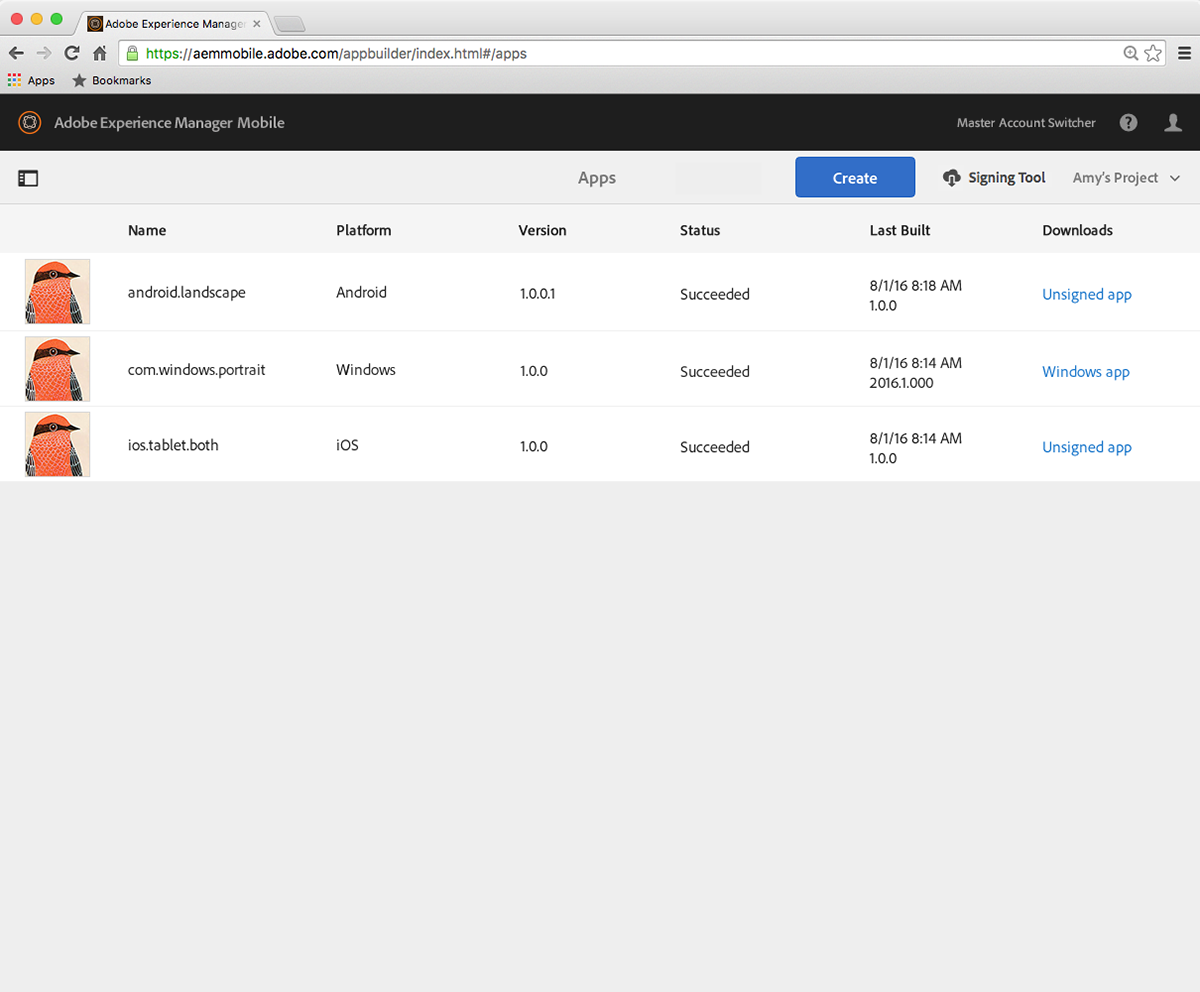Select the Adobe Experience Manager browser tab
This screenshot has width=1200, height=992.
click(175, 23)
